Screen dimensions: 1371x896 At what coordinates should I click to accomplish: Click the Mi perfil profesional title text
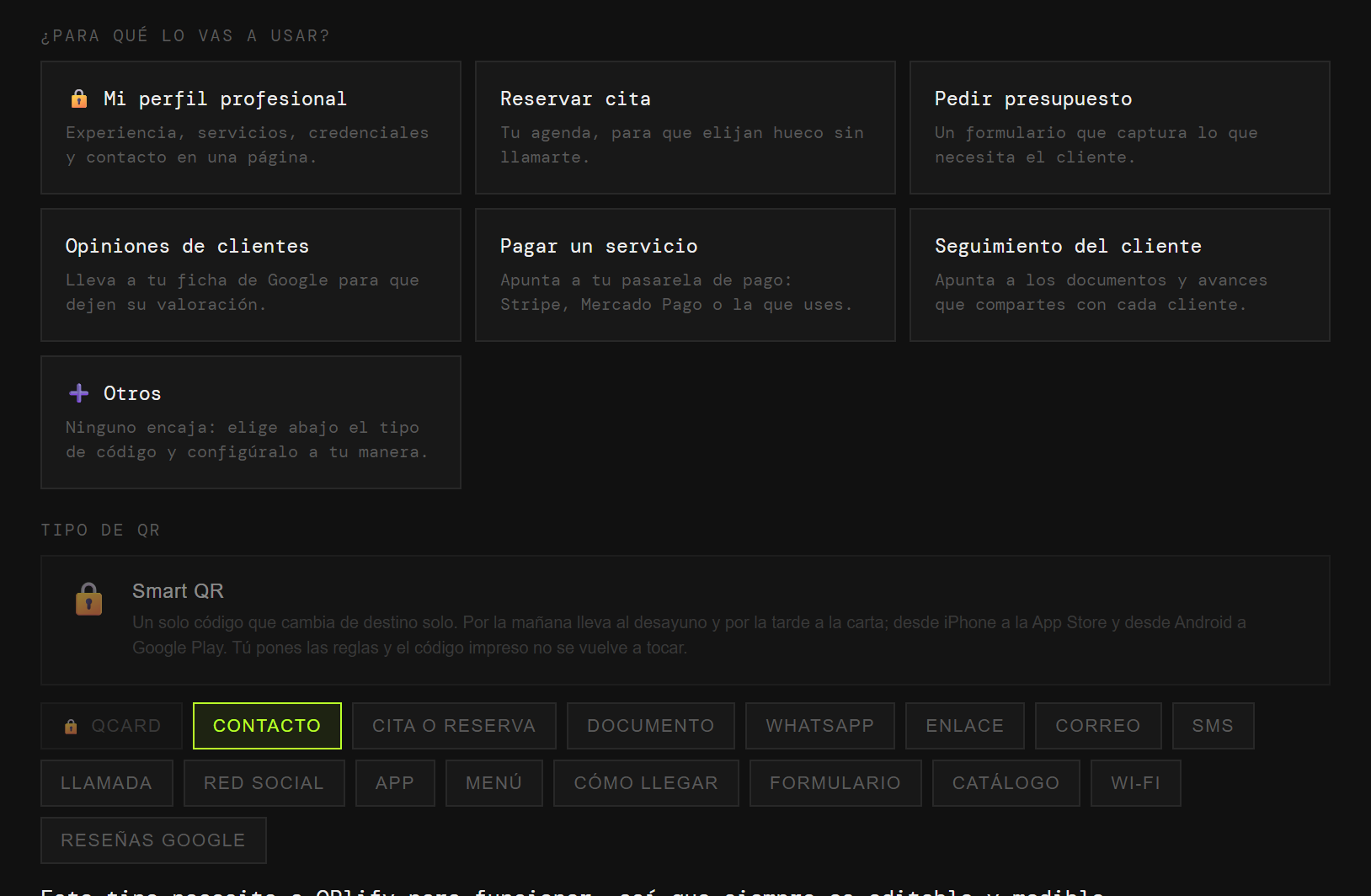tap(225, 99)
